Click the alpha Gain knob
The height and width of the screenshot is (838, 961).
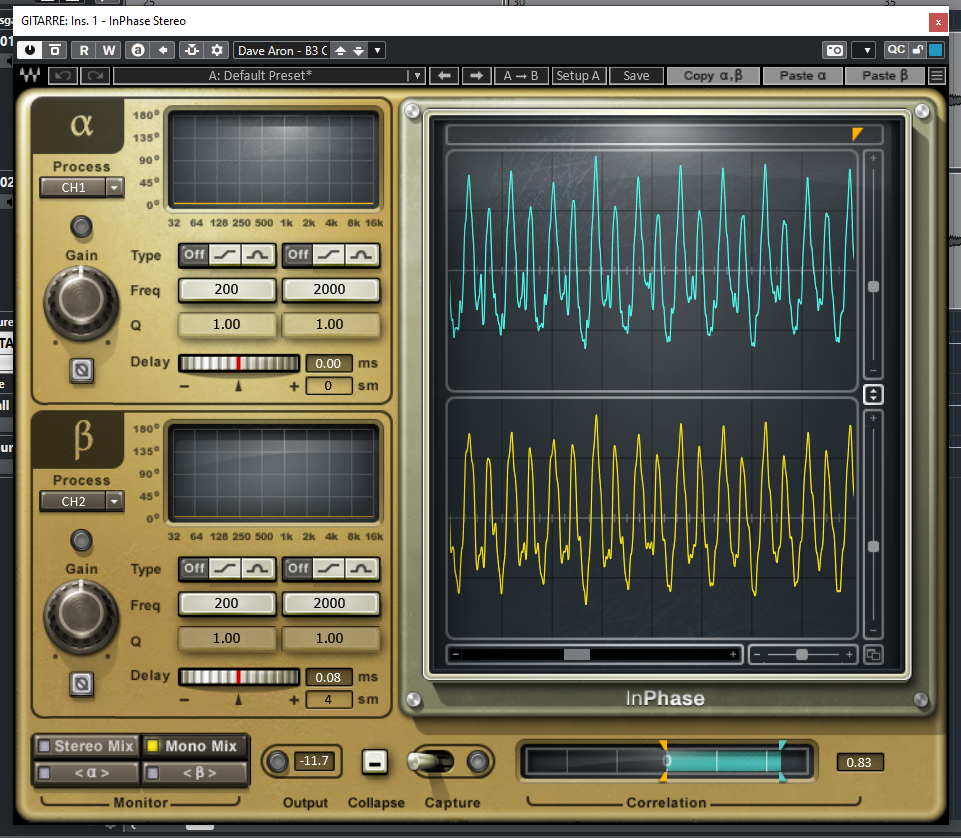coord(81,302)
